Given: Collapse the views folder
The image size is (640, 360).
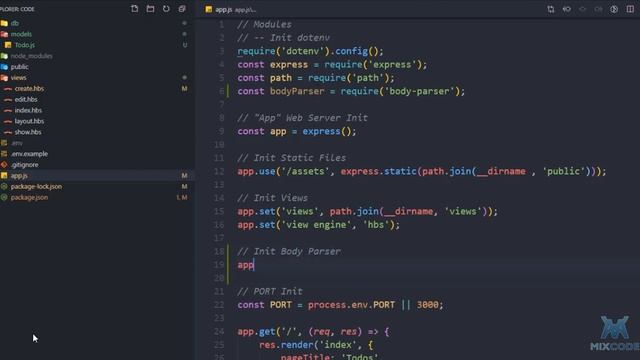Looking at the screenshot, I should [x=18, y=78].
